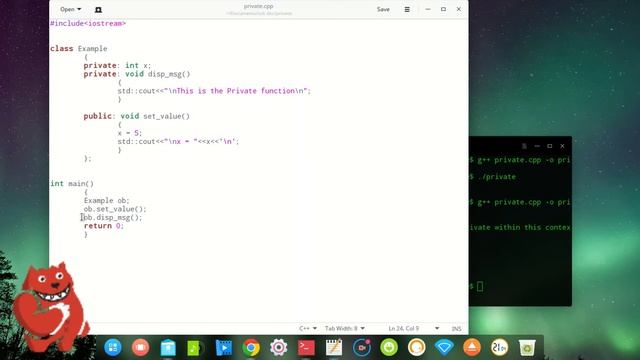Minimize the terminal window
This screenshot has height=360, width=640.
pos(537,146)
